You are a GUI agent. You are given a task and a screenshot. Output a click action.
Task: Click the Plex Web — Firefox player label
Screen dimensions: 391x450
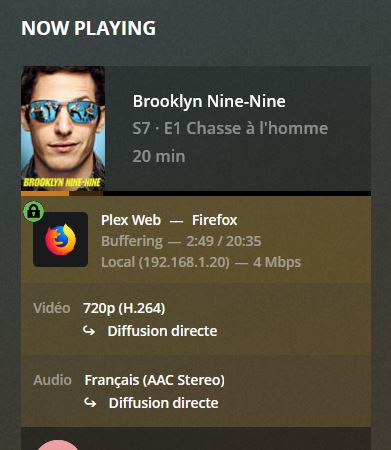tap(169, 220)
